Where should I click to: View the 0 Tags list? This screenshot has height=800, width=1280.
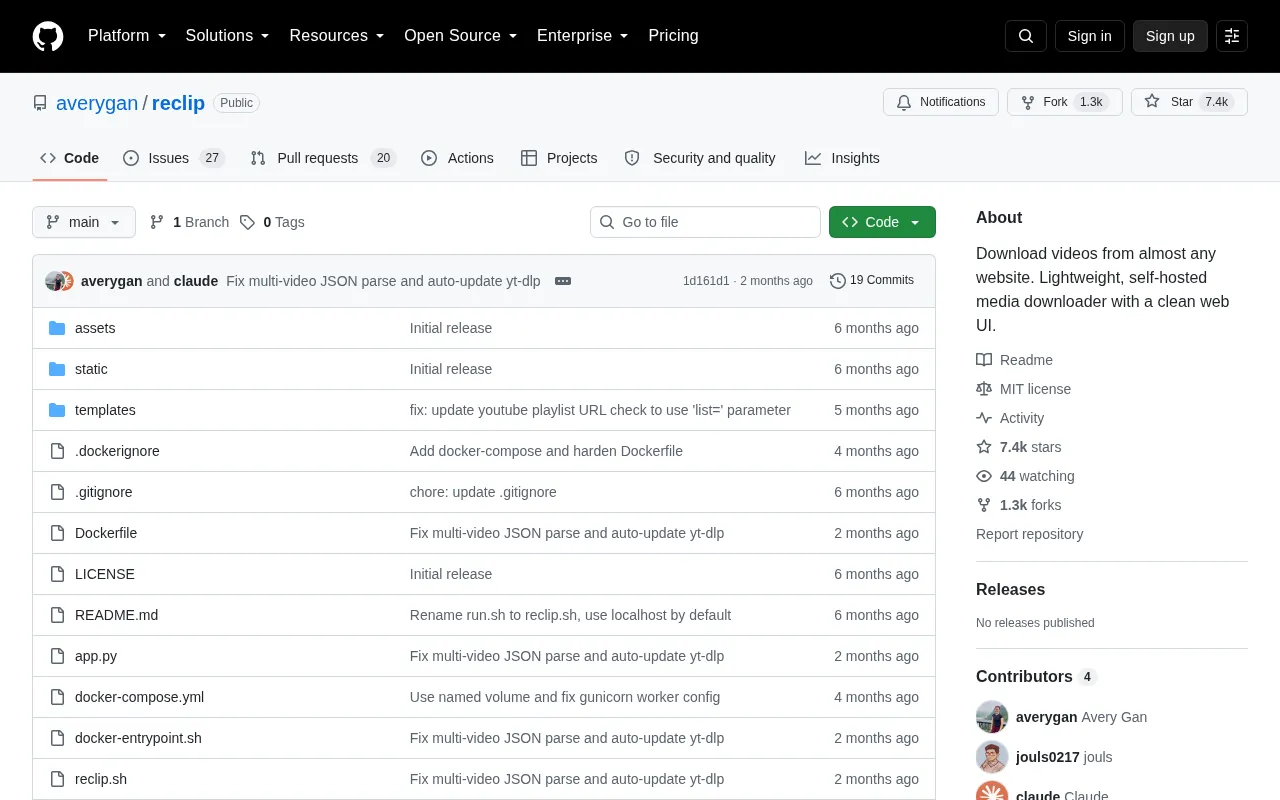272,222
